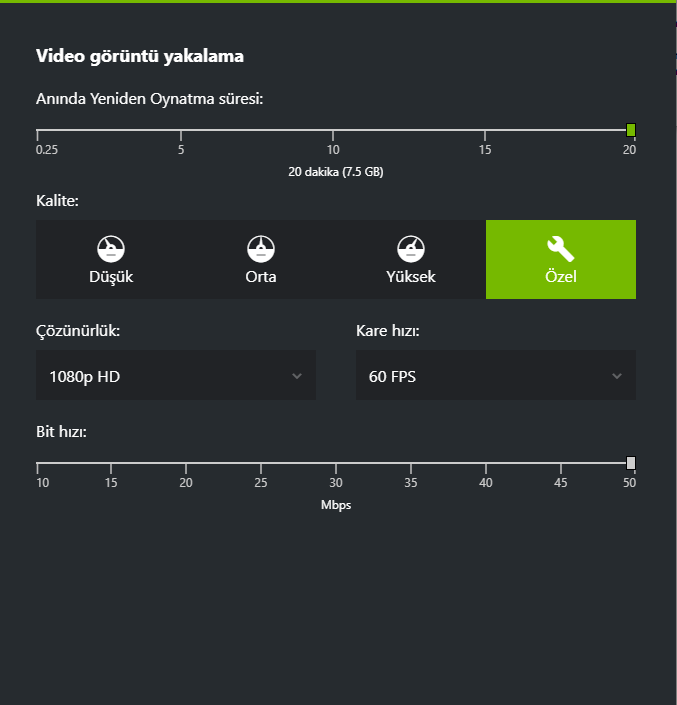Choose the Yüksek quality label
677x705 pixels.
point(410,277)
